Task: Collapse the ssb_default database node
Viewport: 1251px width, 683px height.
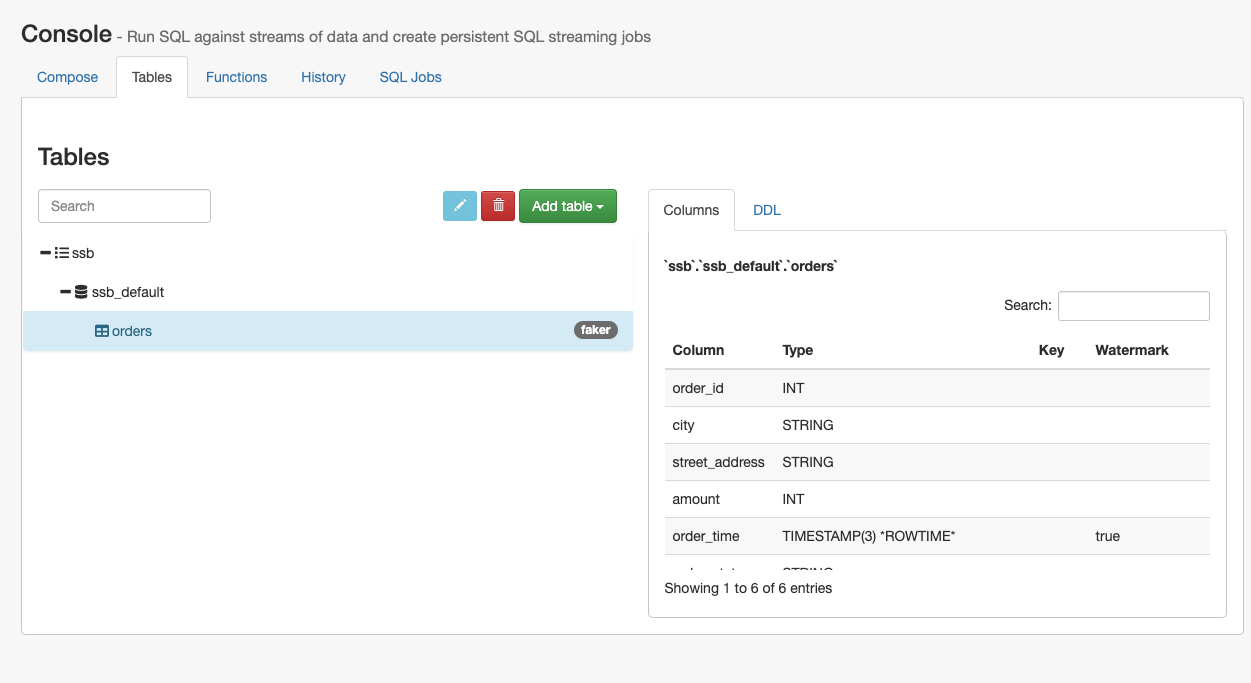Action: (x=65, y=292)
